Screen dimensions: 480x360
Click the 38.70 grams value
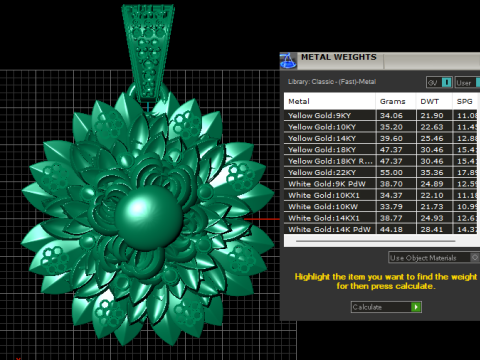(x=391, y=184)
